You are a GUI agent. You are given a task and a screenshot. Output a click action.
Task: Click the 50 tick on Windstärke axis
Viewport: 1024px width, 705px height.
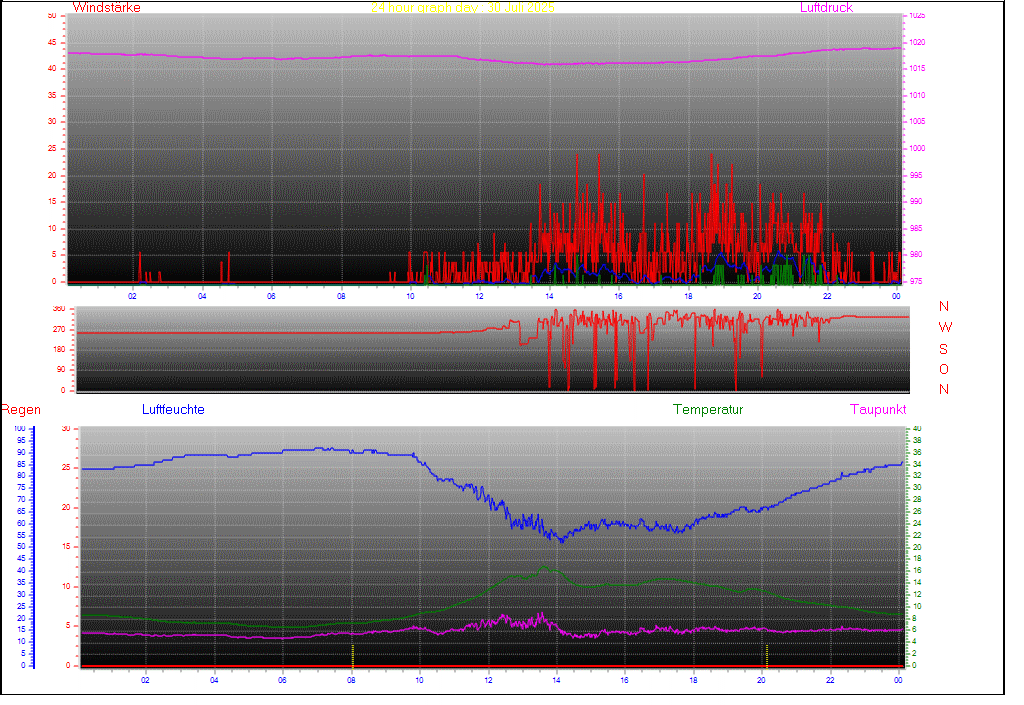tap(52, 16)
